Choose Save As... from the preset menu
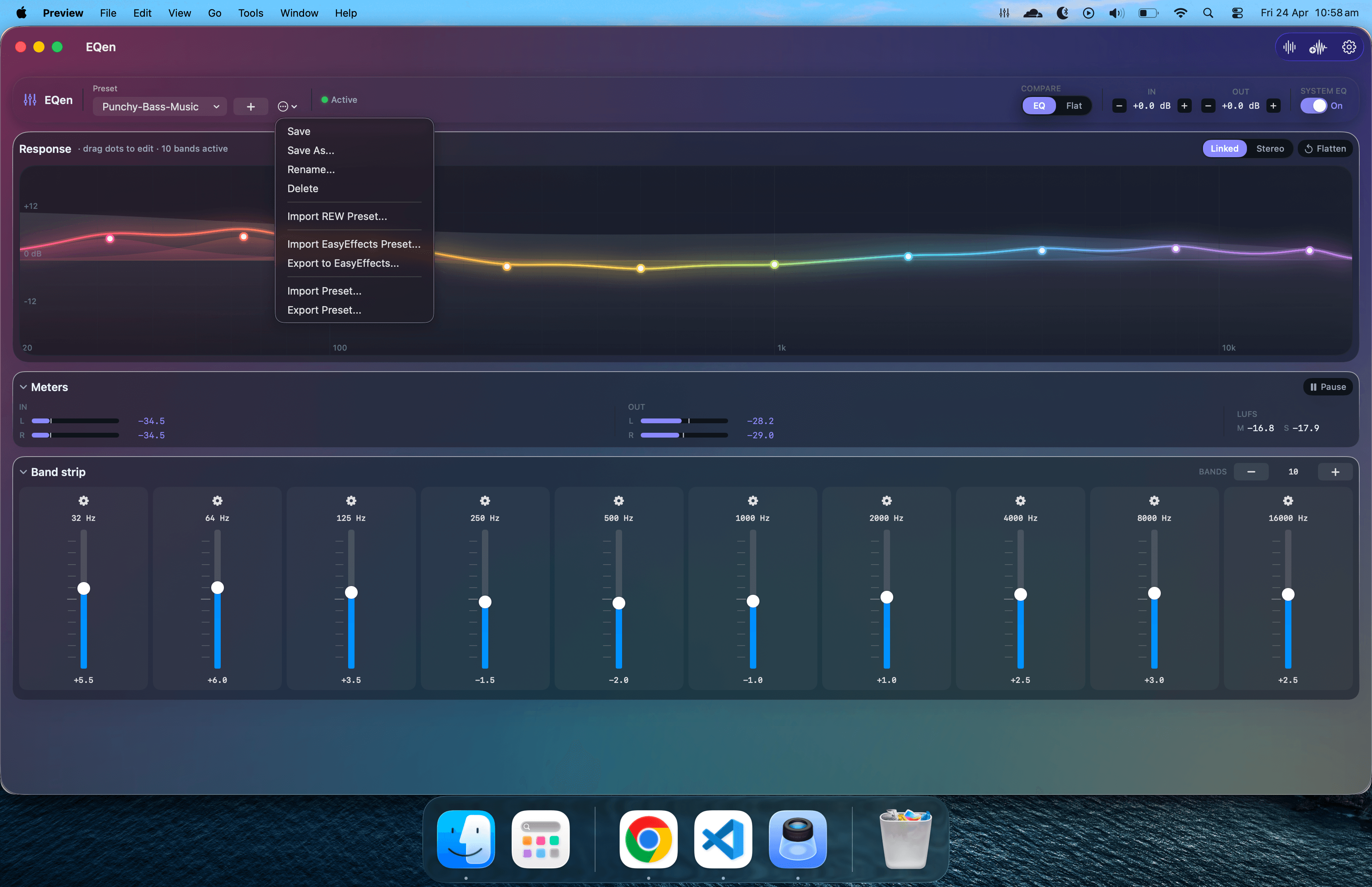This screenshot has height=887, width=1372. [310, 150]
